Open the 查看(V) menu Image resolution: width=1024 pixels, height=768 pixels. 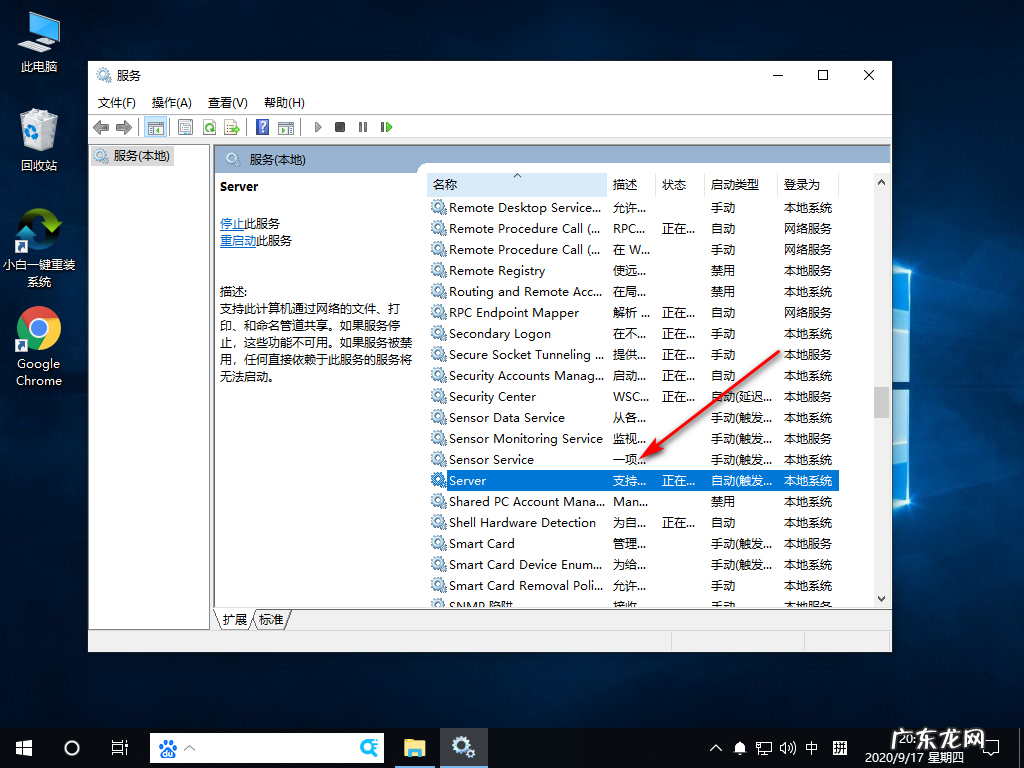pos(227,102)
